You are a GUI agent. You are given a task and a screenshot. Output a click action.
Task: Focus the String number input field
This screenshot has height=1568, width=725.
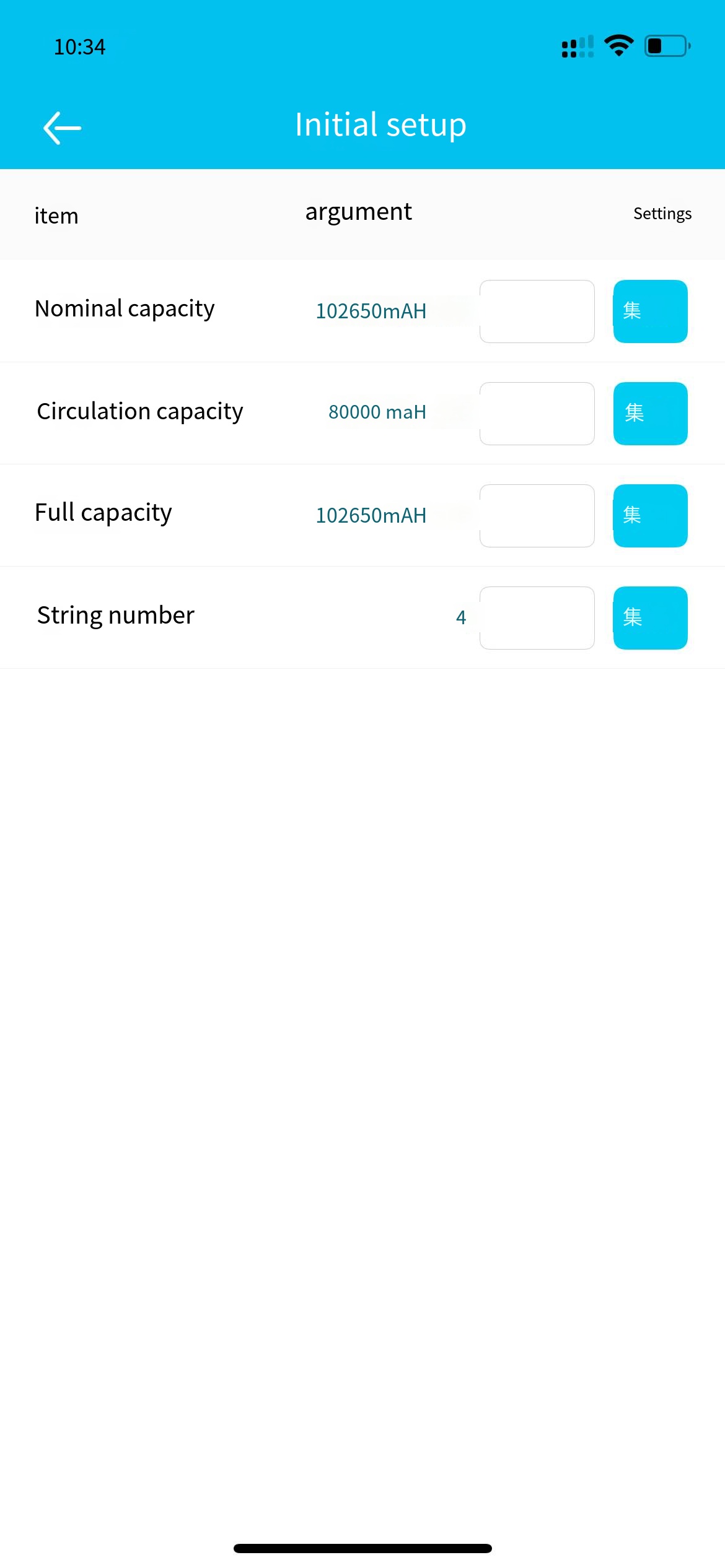(x=537, y=618)
